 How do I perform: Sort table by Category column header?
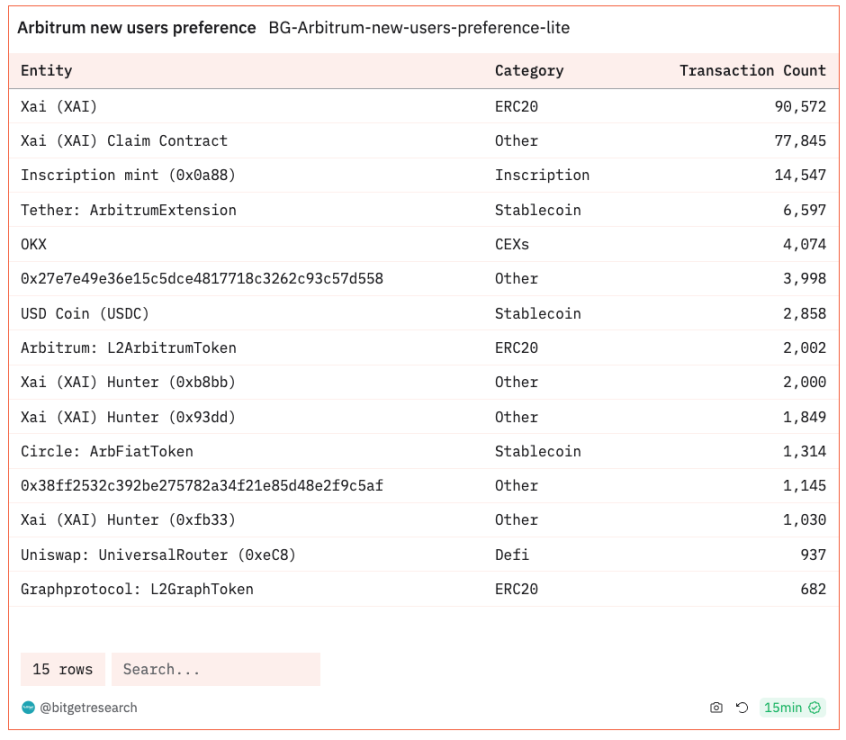(529, 71)
